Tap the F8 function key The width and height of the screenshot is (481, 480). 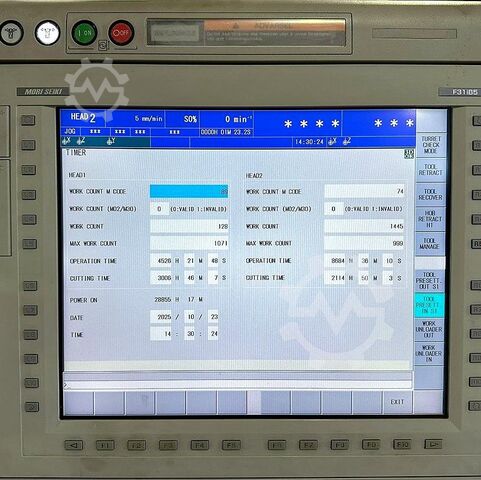click(x=340, y=444)
